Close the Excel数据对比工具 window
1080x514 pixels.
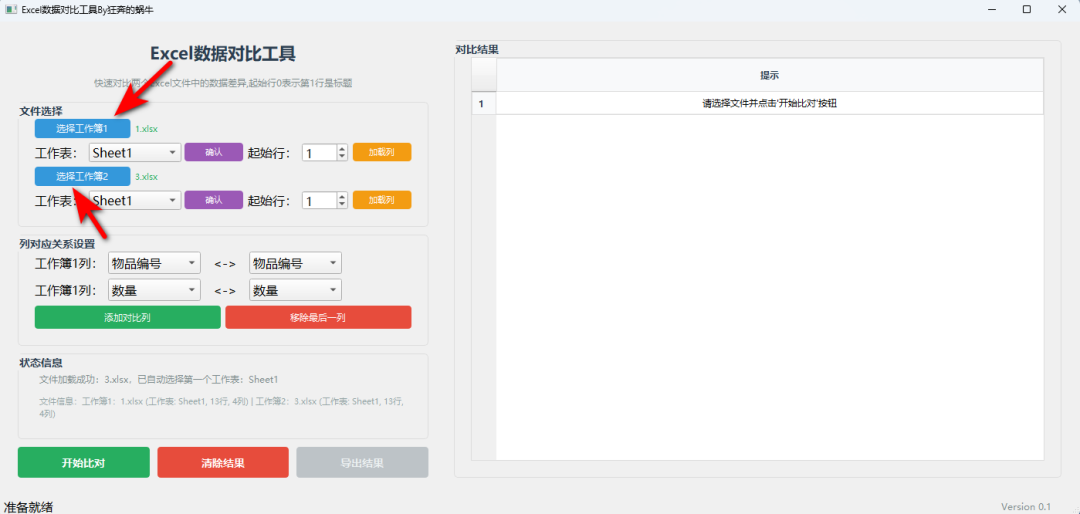point(1061,9)
